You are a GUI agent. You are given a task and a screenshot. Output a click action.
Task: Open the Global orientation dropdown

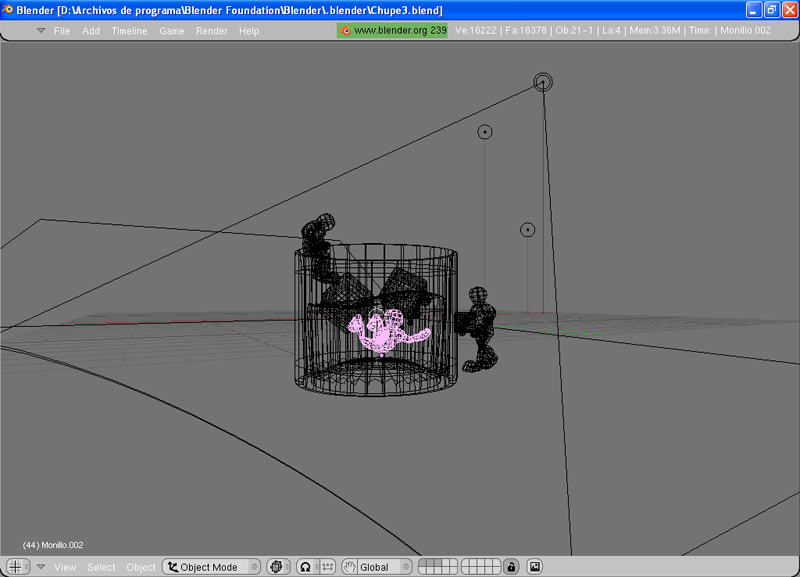click(x=384, y=567)
